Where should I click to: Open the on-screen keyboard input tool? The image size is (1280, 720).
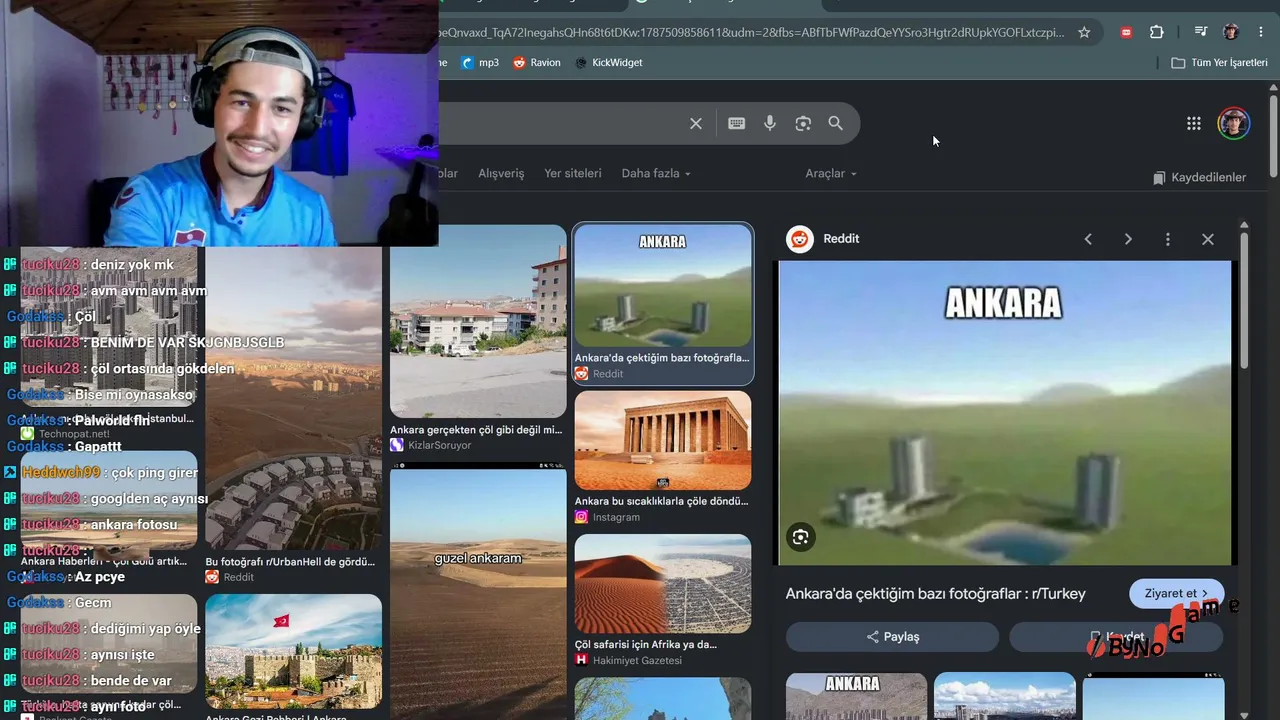pos(737,123)
